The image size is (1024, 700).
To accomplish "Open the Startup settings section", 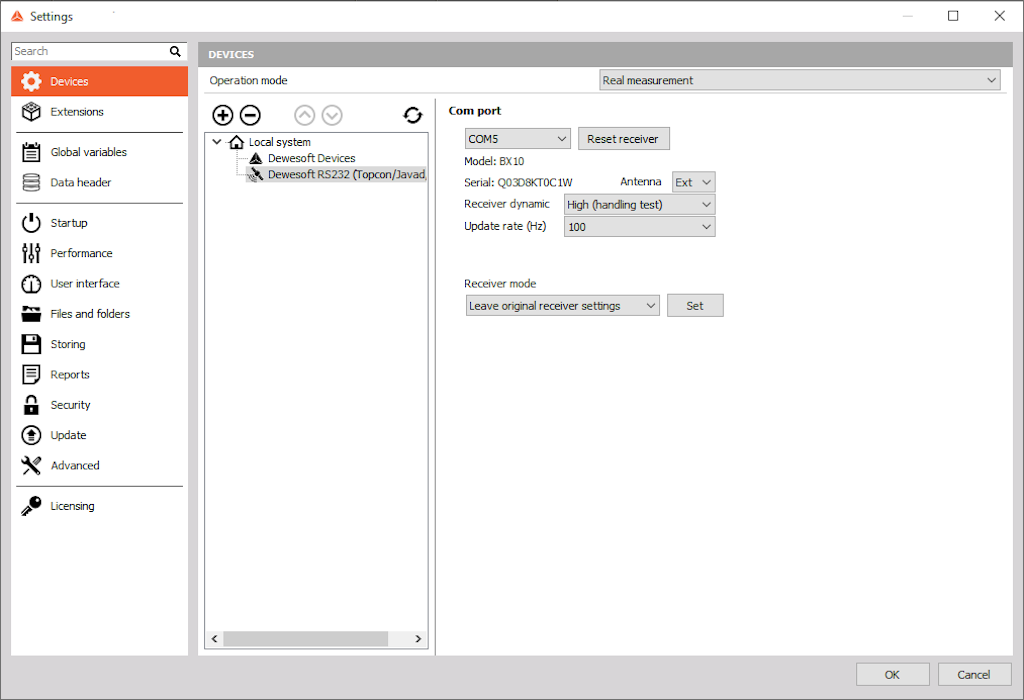I will click(99, 223).
